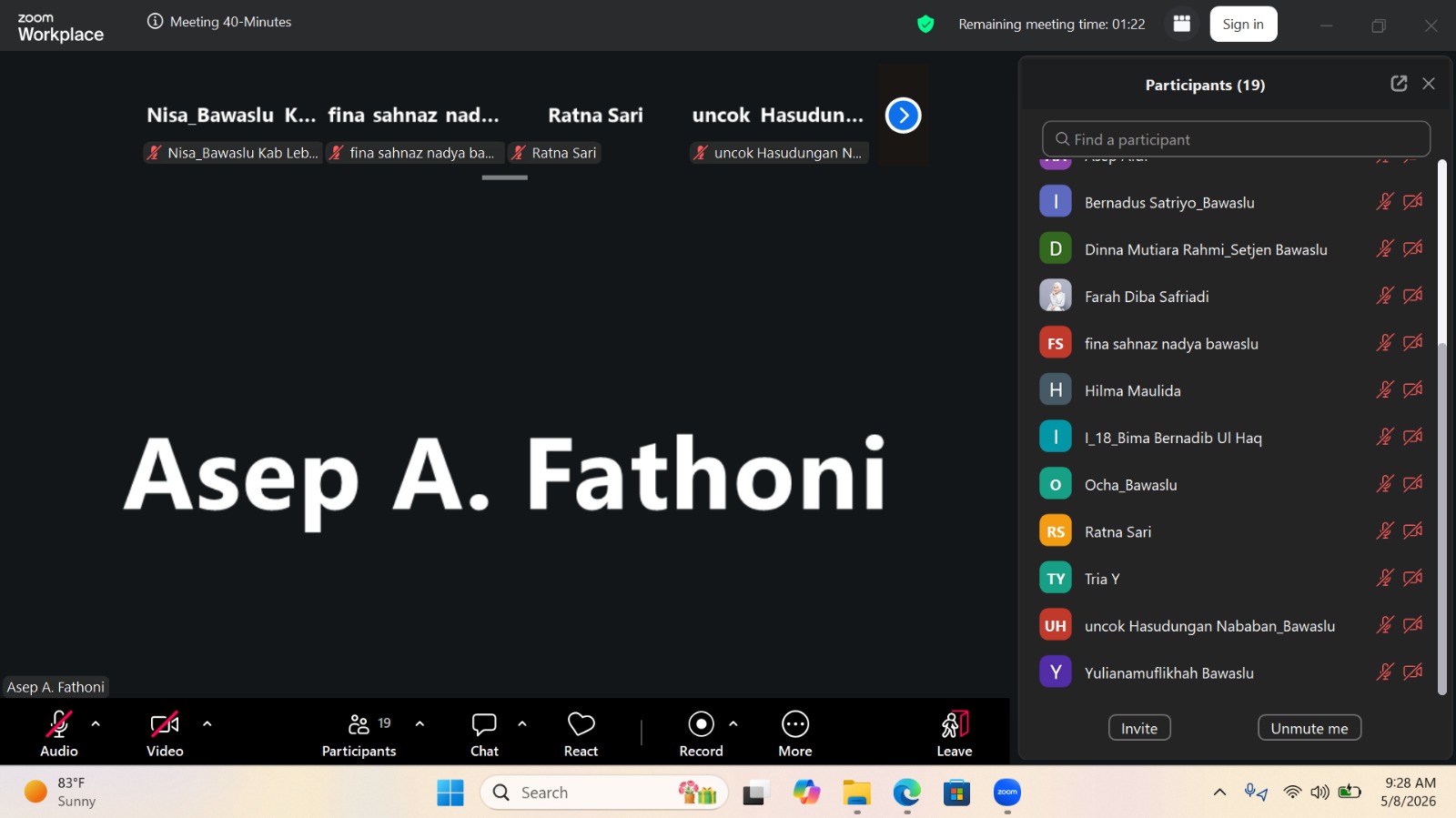The image size is (1456, 818).
Task: Click the thumbnail strip resize handle bar
Action: [505, 177]
